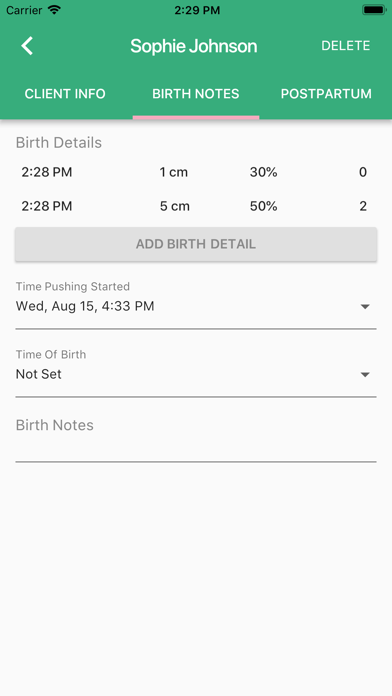Click the Not Set time of birth value
This screenshot has height=696, width=392.
(x=39, y=374)
